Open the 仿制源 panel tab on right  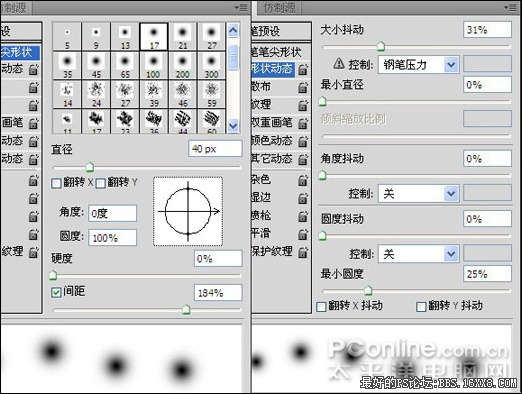[x=279, y=8]
